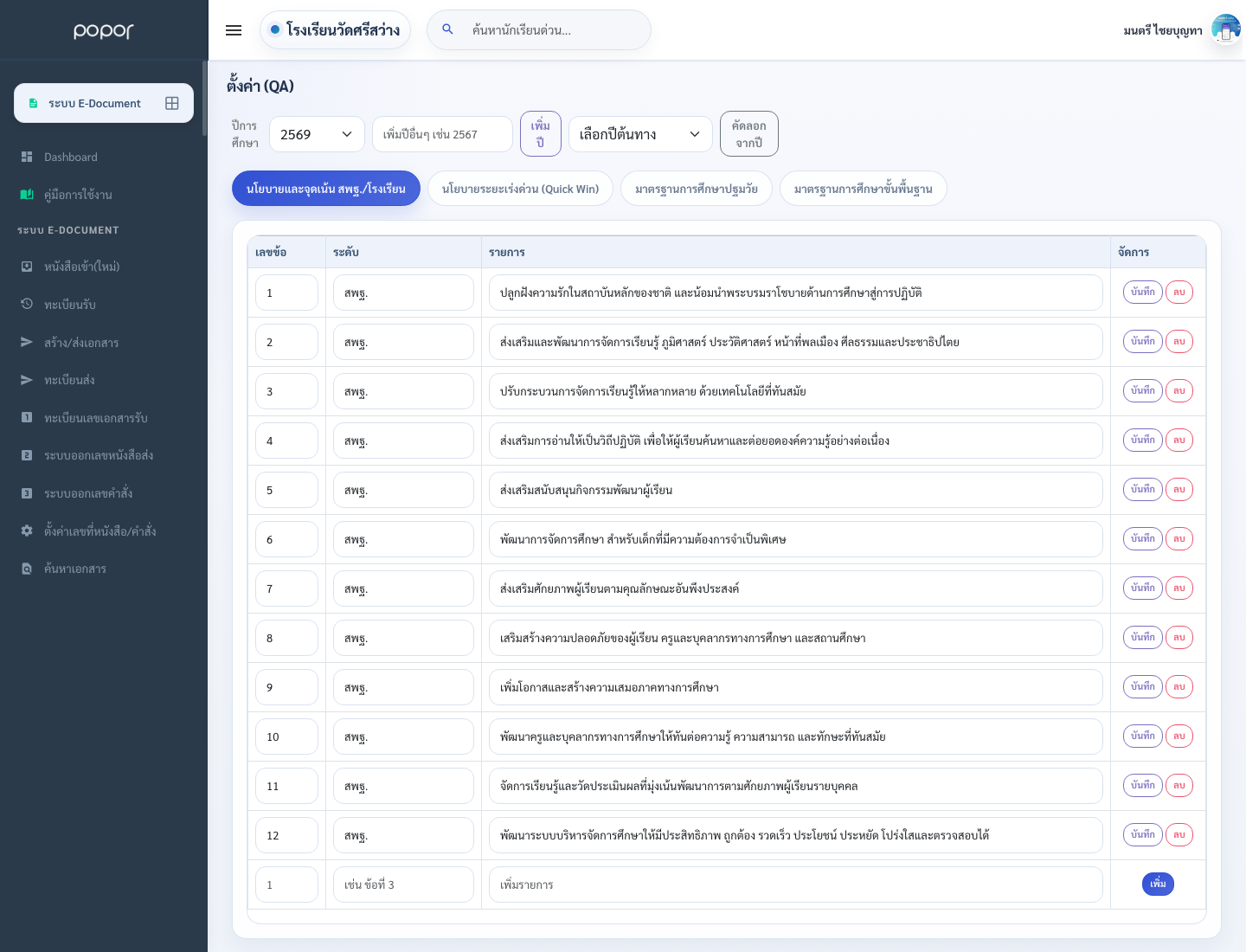The width and height of the screenshot is (1246, 952).
Task: Click the grid icon beside ระบบ E-Document
Action: click(x=172, y=103)
